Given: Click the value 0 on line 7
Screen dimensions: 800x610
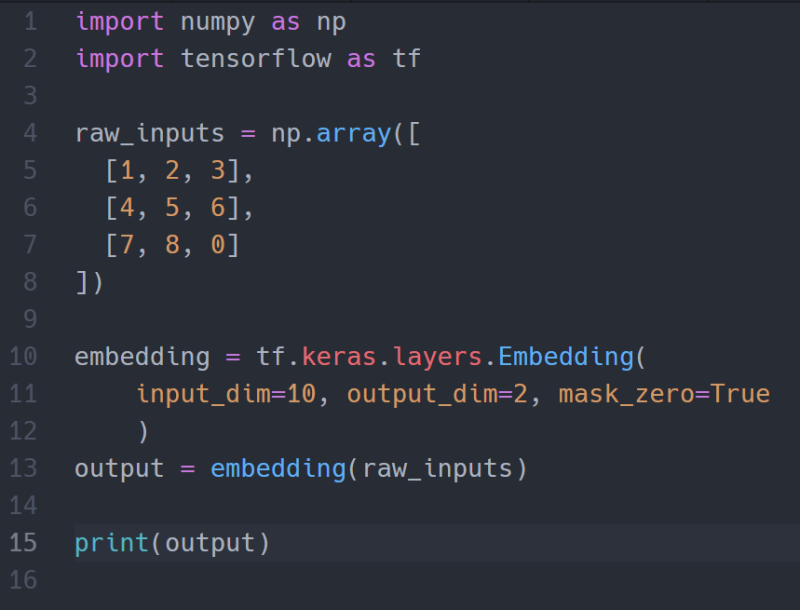Looking at the screenshot, I should tap(219, 244).
